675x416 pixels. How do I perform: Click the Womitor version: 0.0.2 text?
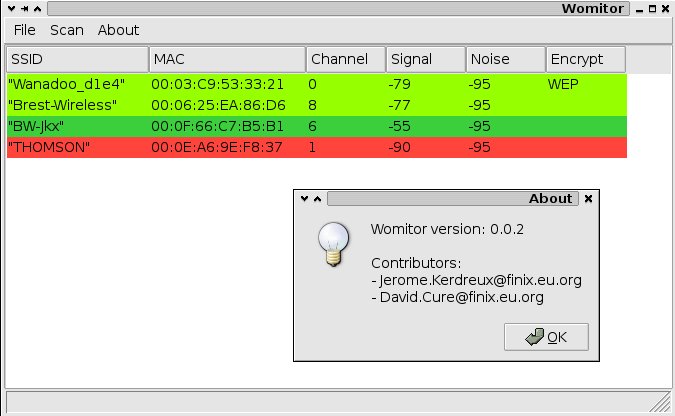click(x=447, y=230)
